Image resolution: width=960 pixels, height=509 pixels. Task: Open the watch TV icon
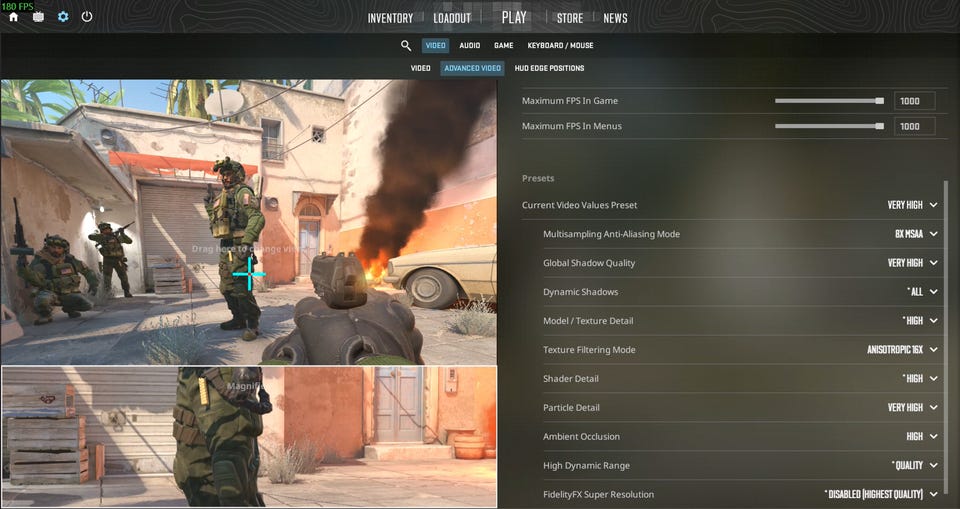pyautogui.click(x=38, y=17)
